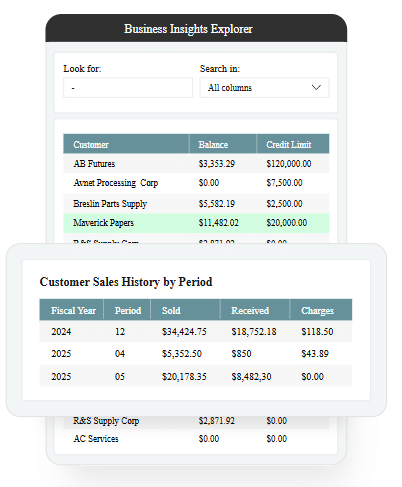Select the AB Futures customer row
402x487 pixels.
pos(196,164)
